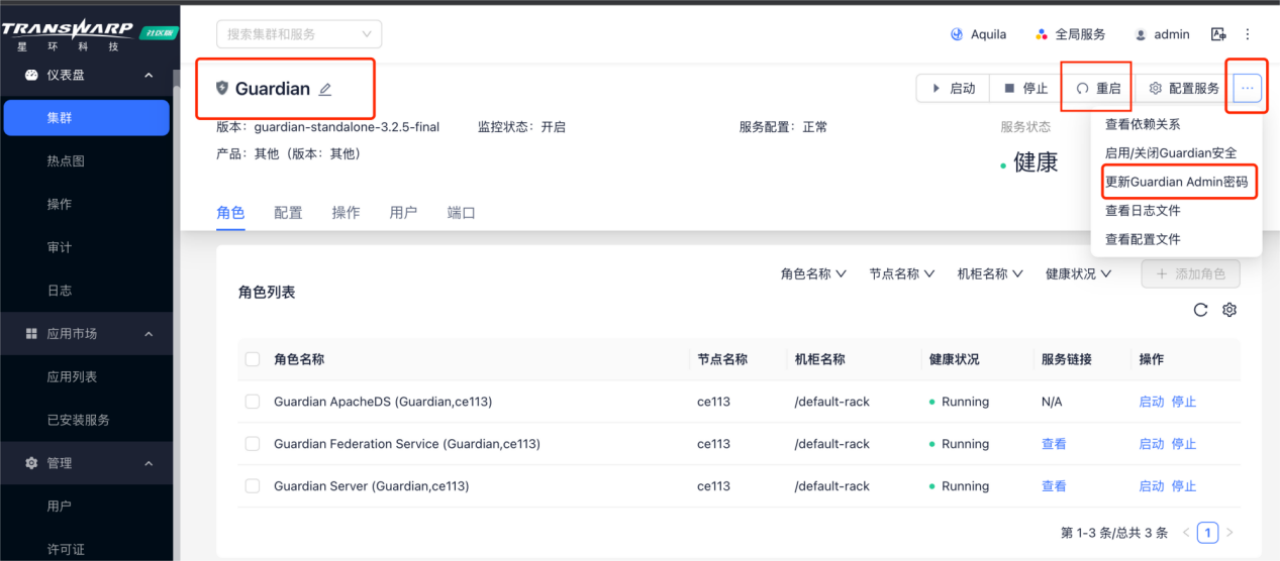
Task: Open the admin user menu
Action: [1162, 34]
